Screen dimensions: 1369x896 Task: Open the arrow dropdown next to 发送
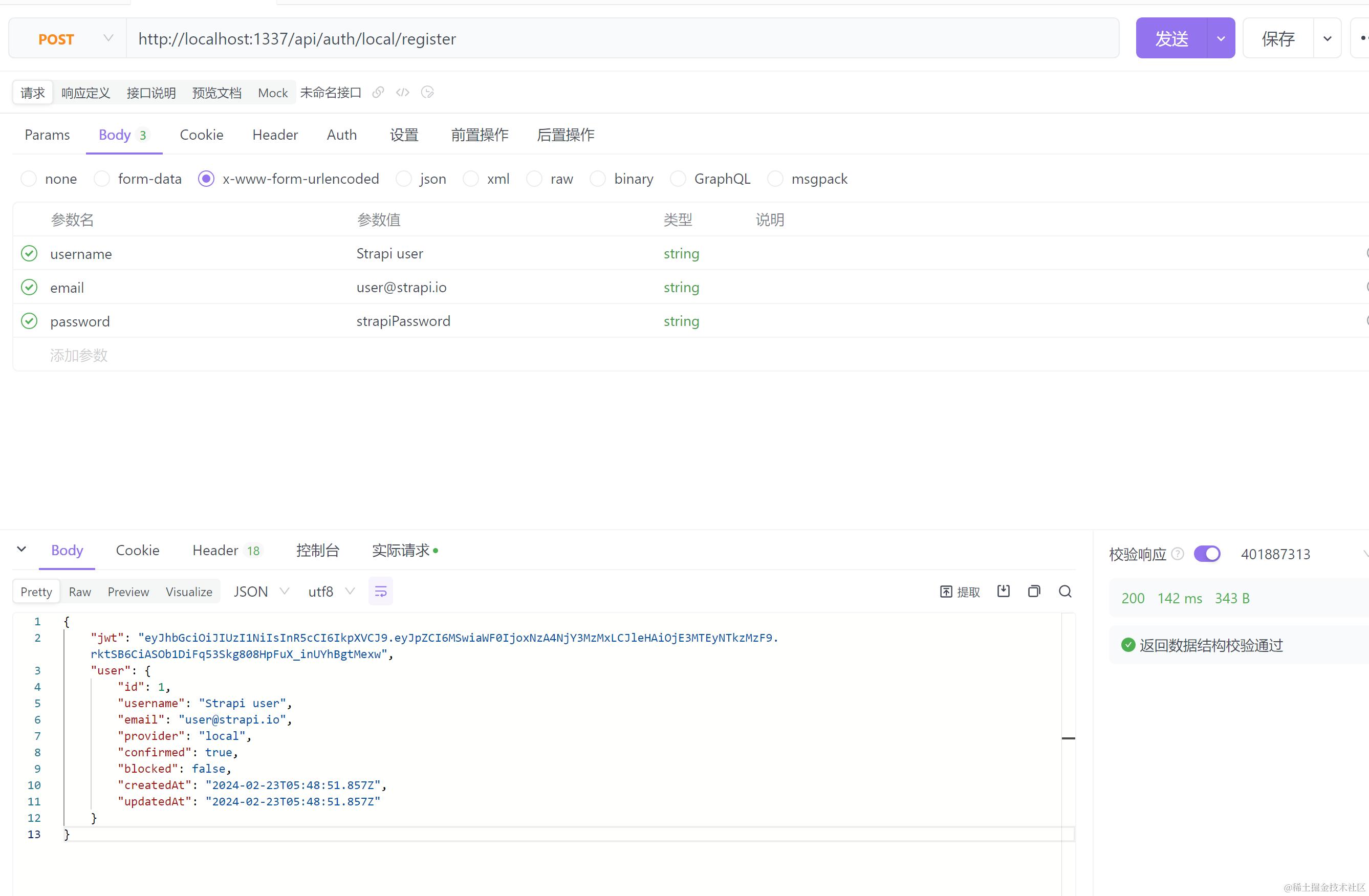[x=1221, y=39]
